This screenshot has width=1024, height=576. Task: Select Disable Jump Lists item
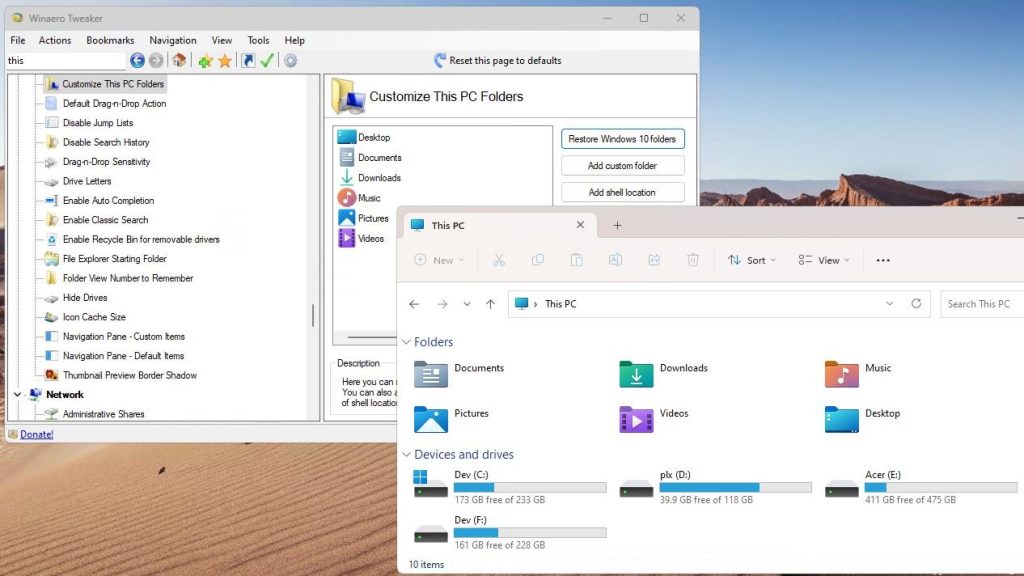tap(89, 123)
